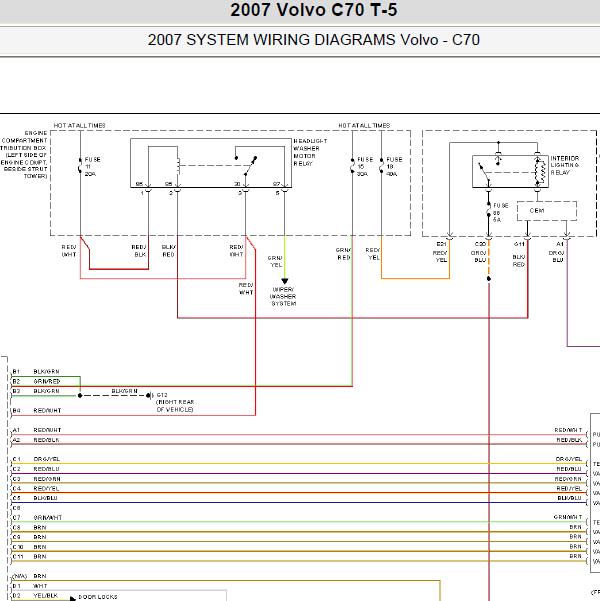The height and width of the screenshot is (601, 600).
Task: Click the 'WIPER/WASHER SYSTEM' reference label
Action: 283,296
